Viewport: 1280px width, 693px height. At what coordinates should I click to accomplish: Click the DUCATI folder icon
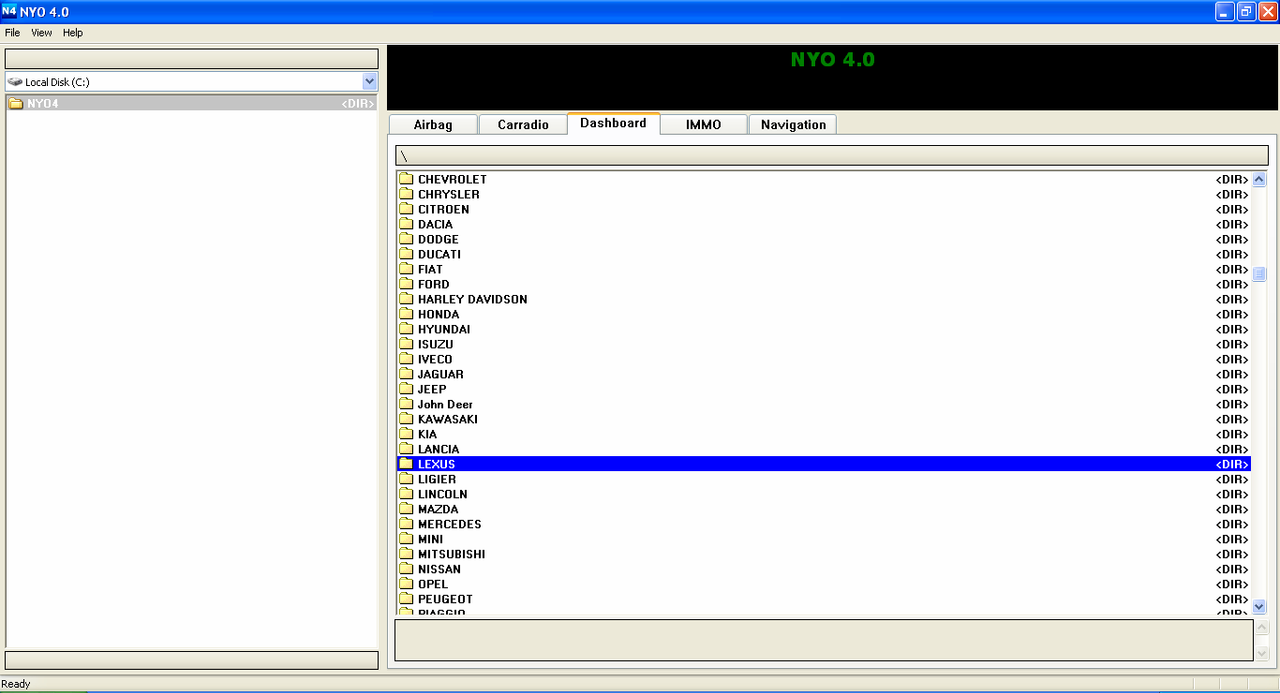tap(406, 254)
